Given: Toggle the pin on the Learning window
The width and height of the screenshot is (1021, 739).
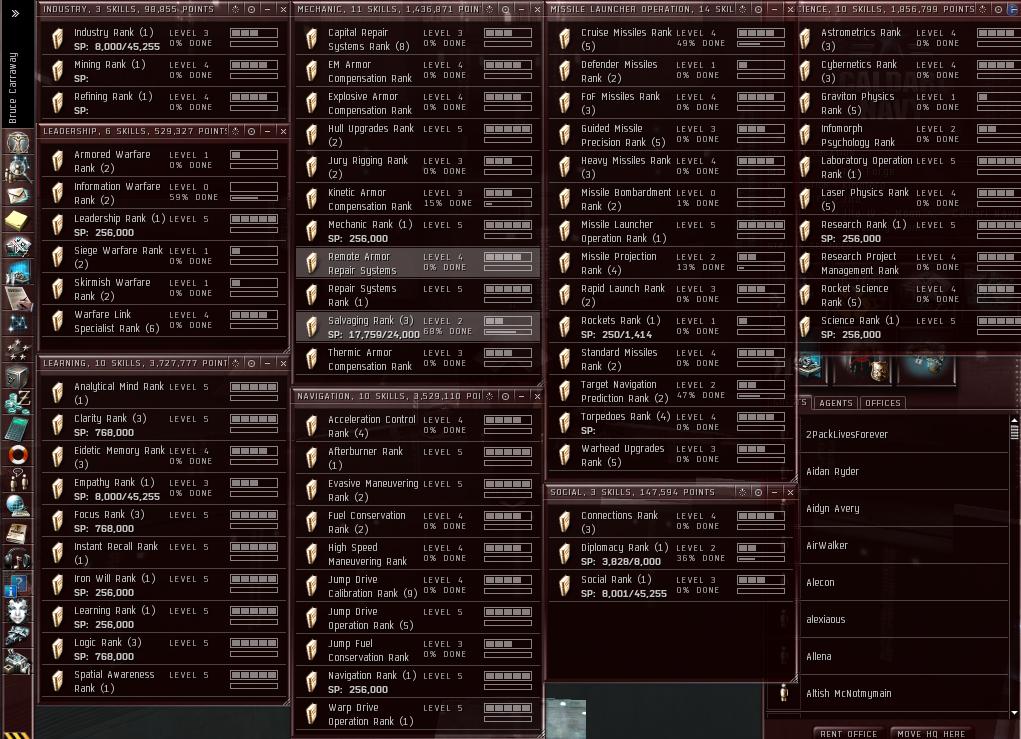Looking at the screenshot, I should [236, 363].
